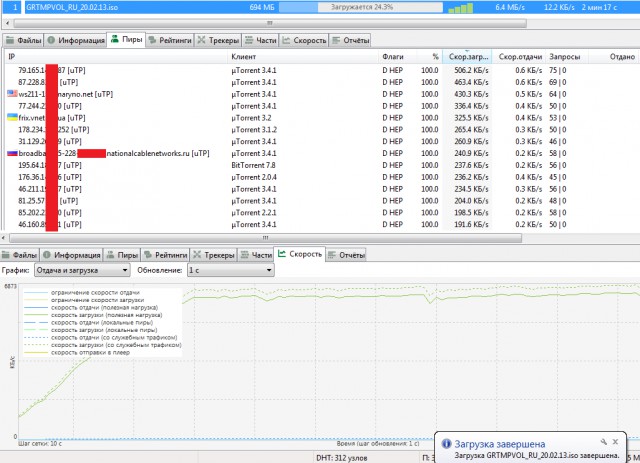Select the peer using µTorrent 2.0.4 client
Viewport: 640px width, 463px height.
(322, 177)
